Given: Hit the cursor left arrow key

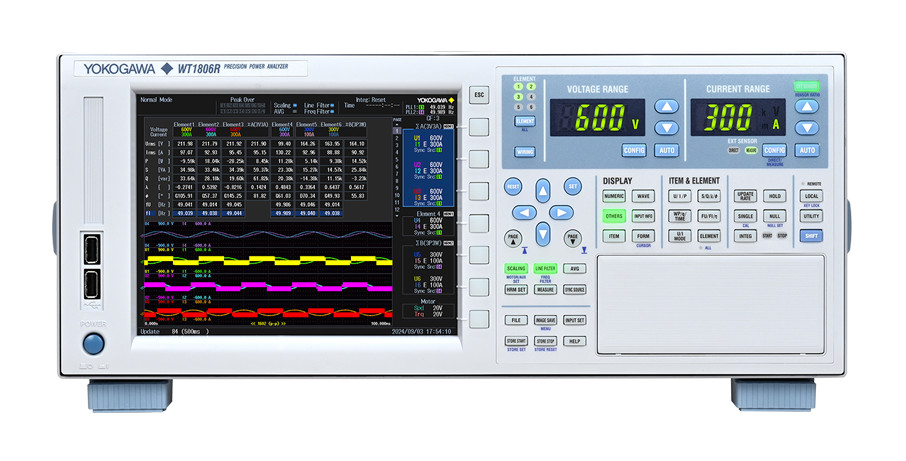Looking at the screenshot, I should pyautogui.click(x=524, y=213).
